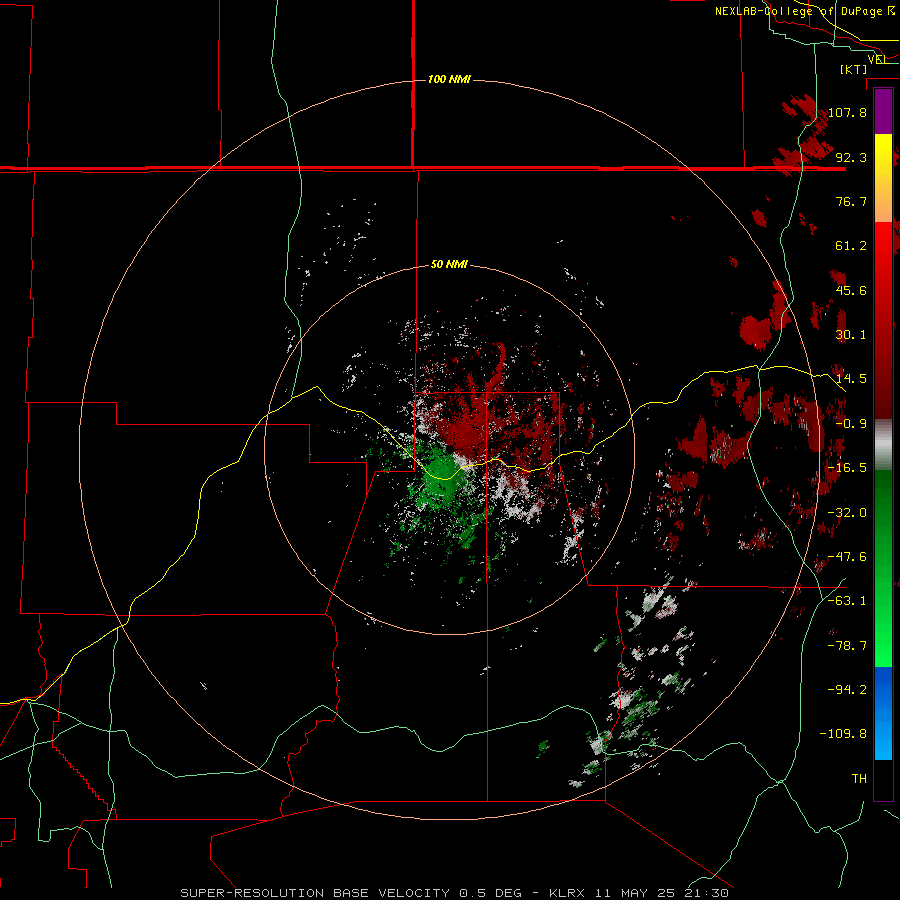Select the 30.1 value on the velocity scale
The image size is (900, 900).
coord(851,335)
